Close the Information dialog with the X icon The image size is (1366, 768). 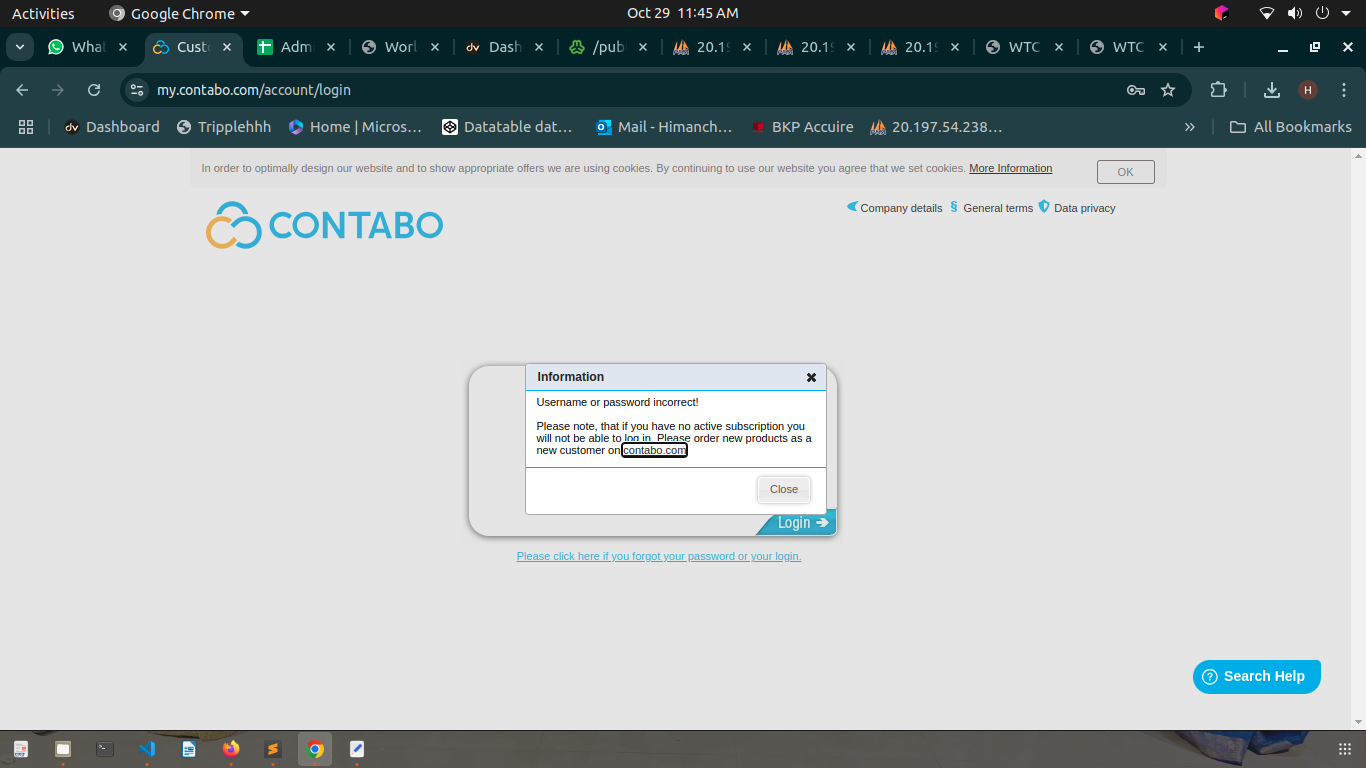coord(811,377)
